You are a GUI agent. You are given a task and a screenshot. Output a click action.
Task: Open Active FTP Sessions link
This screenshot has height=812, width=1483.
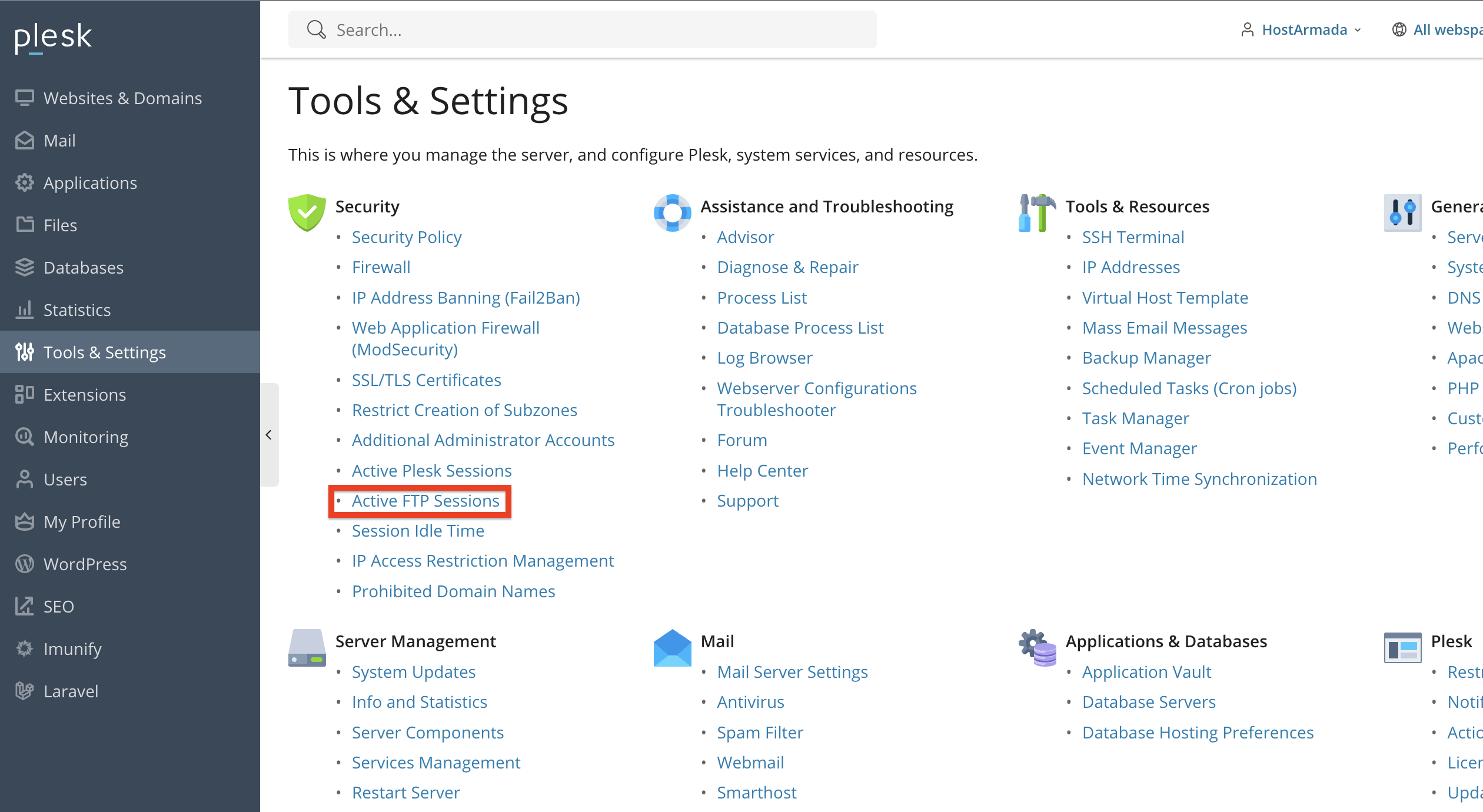click(425, 501)
